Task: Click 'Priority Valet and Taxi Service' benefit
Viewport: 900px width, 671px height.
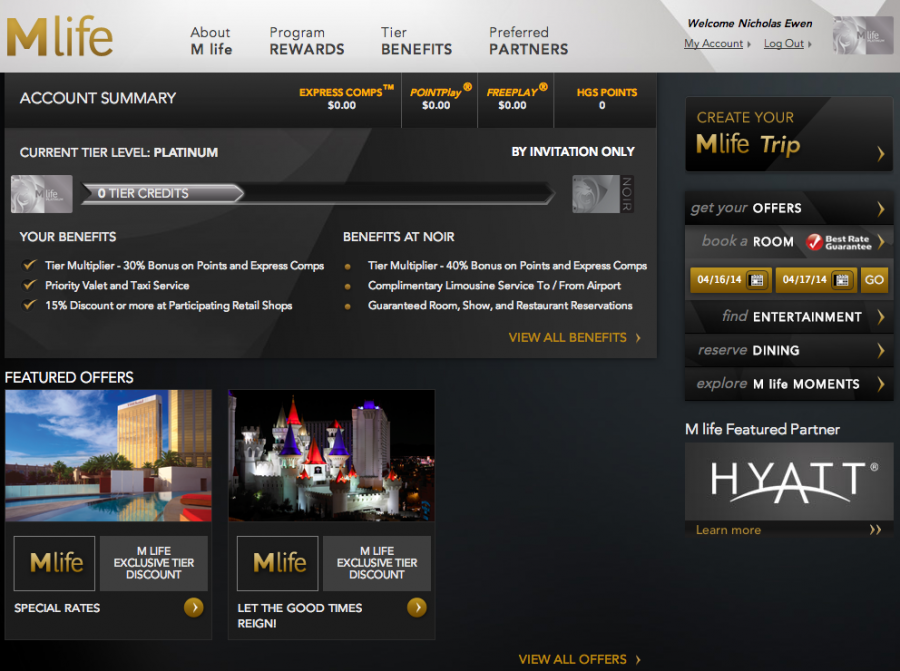Action: click(117, 286)
